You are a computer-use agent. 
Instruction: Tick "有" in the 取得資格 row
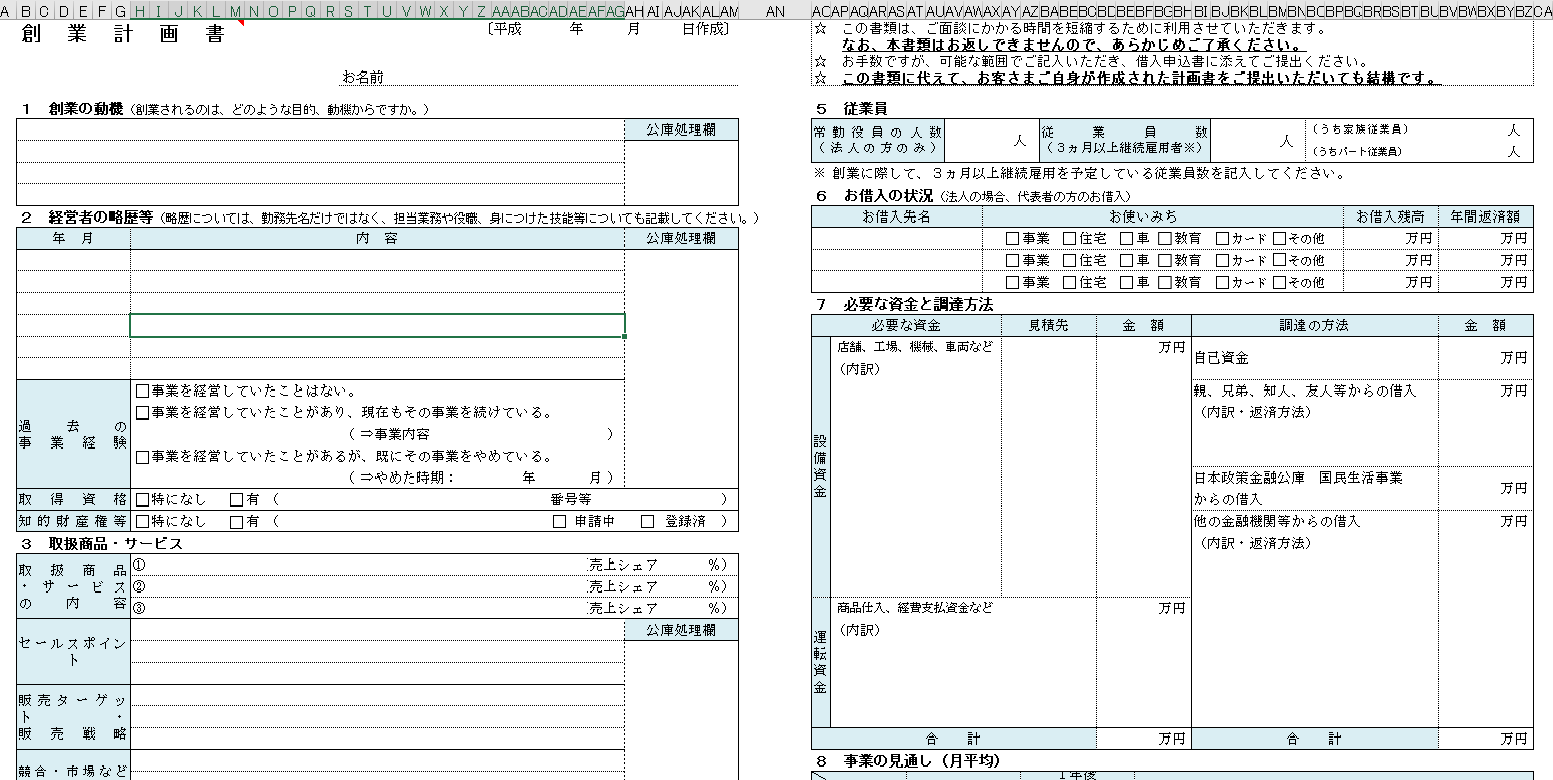(237, 500)
